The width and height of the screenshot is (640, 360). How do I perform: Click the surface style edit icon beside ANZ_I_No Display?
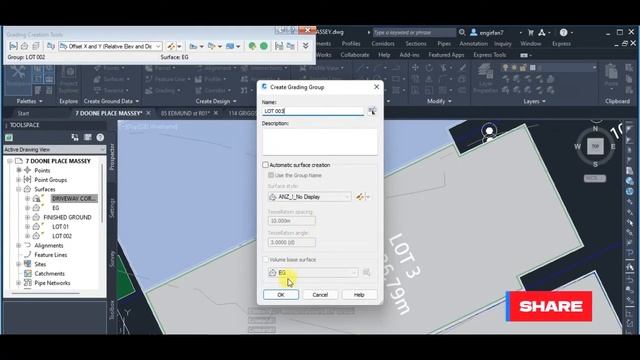[x=359, y=197]
